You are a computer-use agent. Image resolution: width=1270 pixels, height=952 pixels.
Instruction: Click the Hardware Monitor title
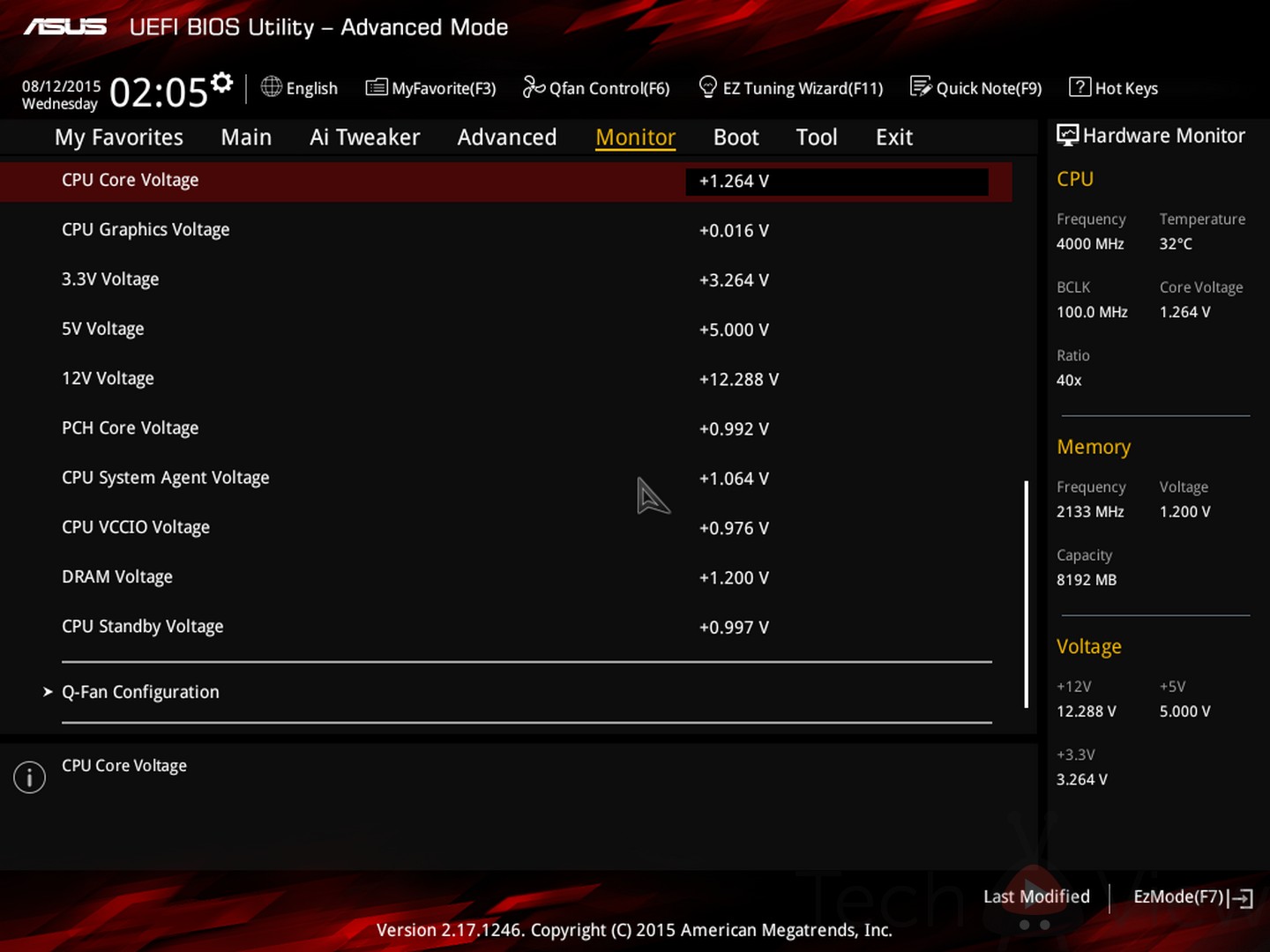(x=1164, y=136)
